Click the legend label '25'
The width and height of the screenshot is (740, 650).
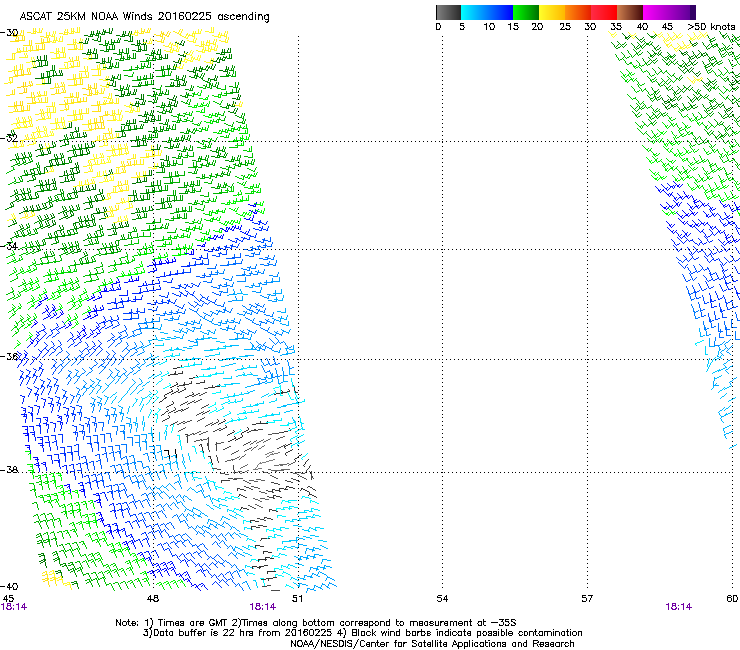tap(565, 27)
